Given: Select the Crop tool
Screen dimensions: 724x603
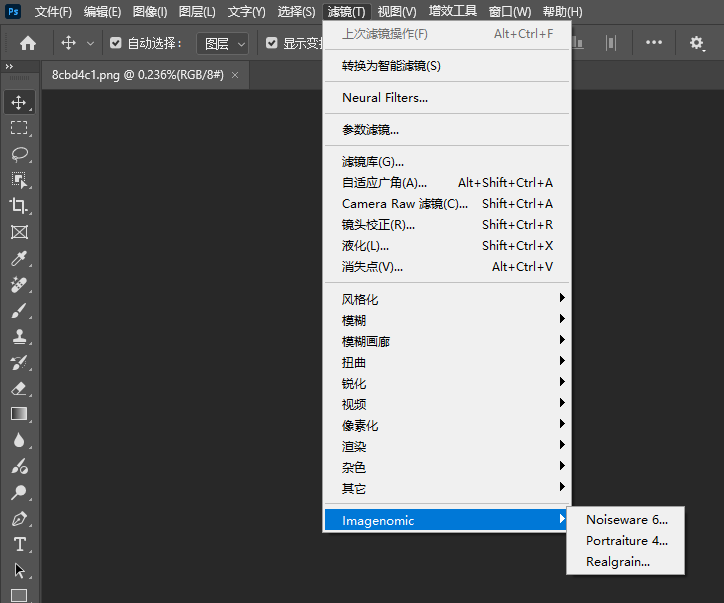Looking at the screenshot, I should (19, 206).
